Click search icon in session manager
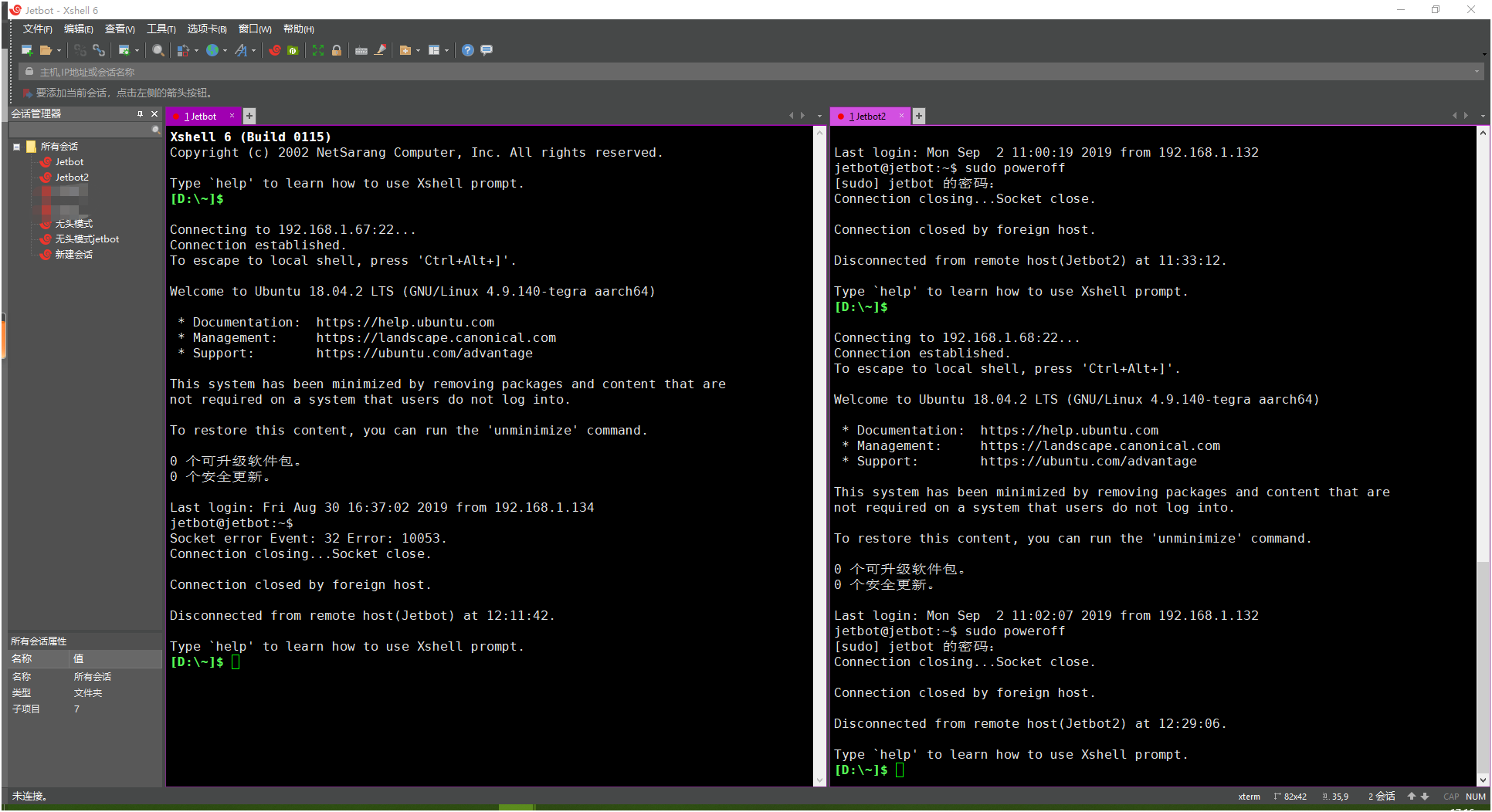Image resolution: width=1492 pixels, height=812 pixels. tap(156, 130)
